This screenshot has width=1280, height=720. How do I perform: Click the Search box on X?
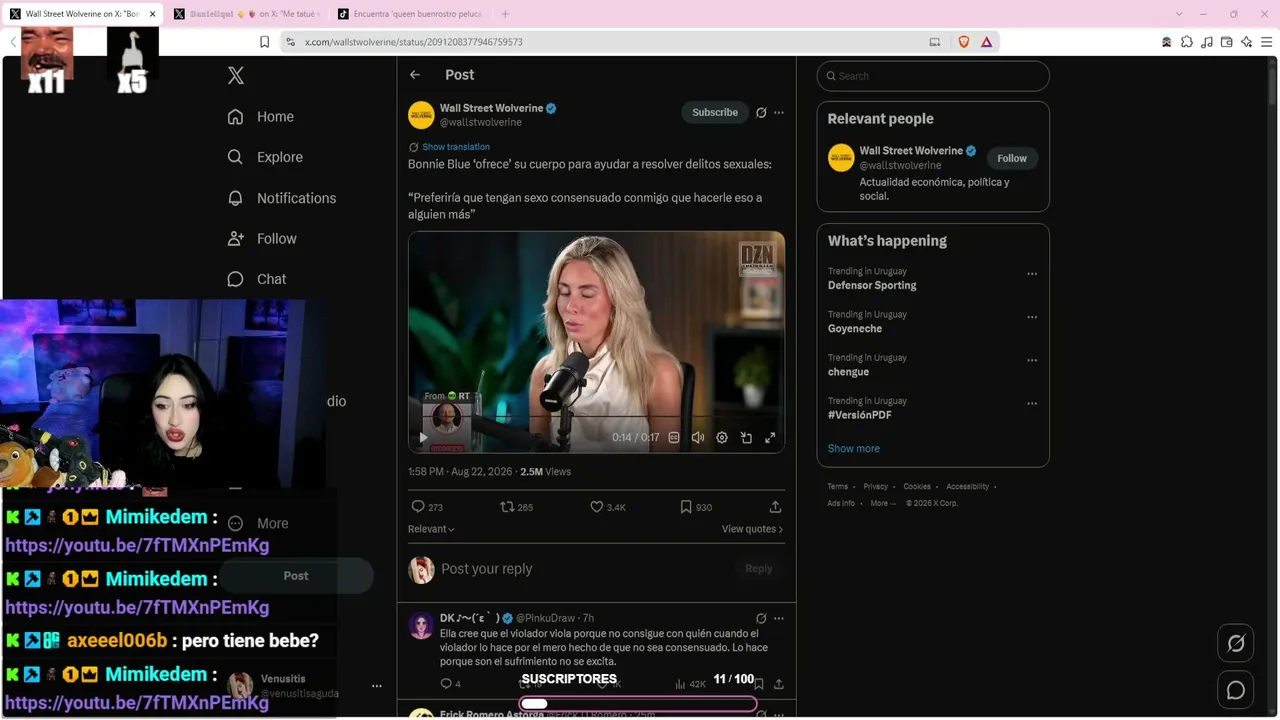933,76
